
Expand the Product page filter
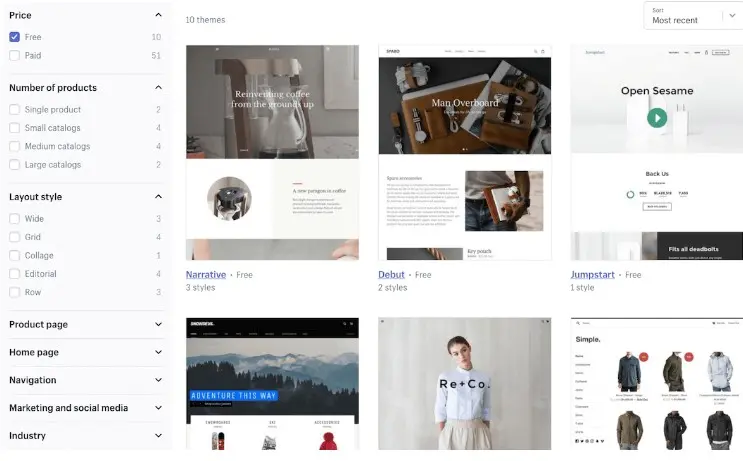pyautogui.click(x=158, y=325)
